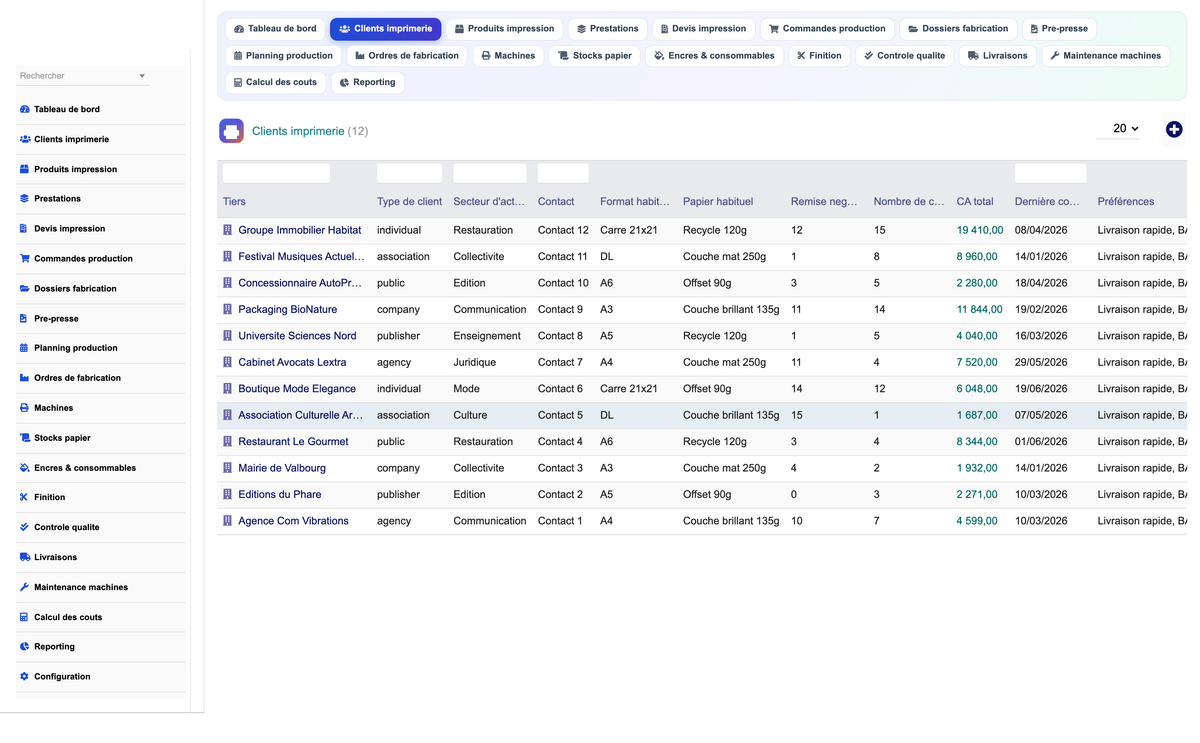Click the Reporting sidebar pie chart icon
The width and height of the screenshot is (1200, 743).
coord(25,647)
